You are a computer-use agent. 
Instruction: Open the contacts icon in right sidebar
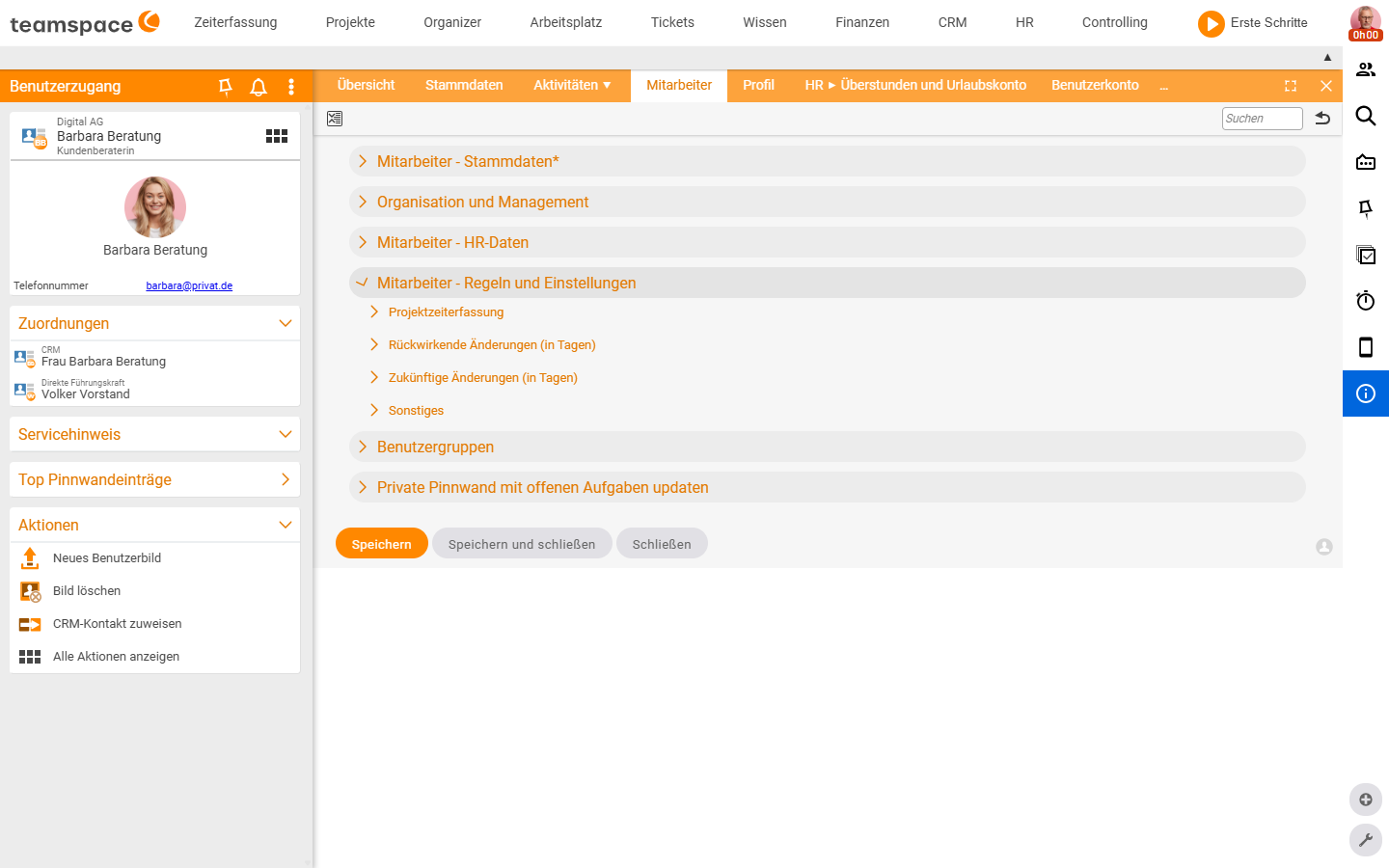point(1366,69)
